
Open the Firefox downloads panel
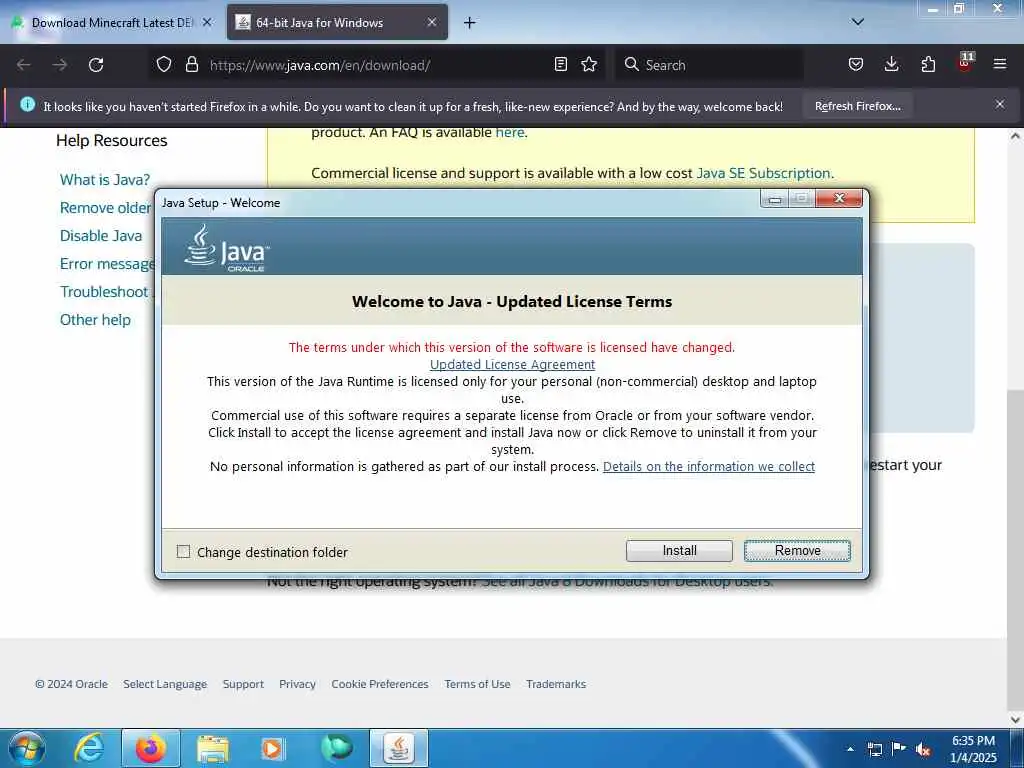[x=891, y=64]
